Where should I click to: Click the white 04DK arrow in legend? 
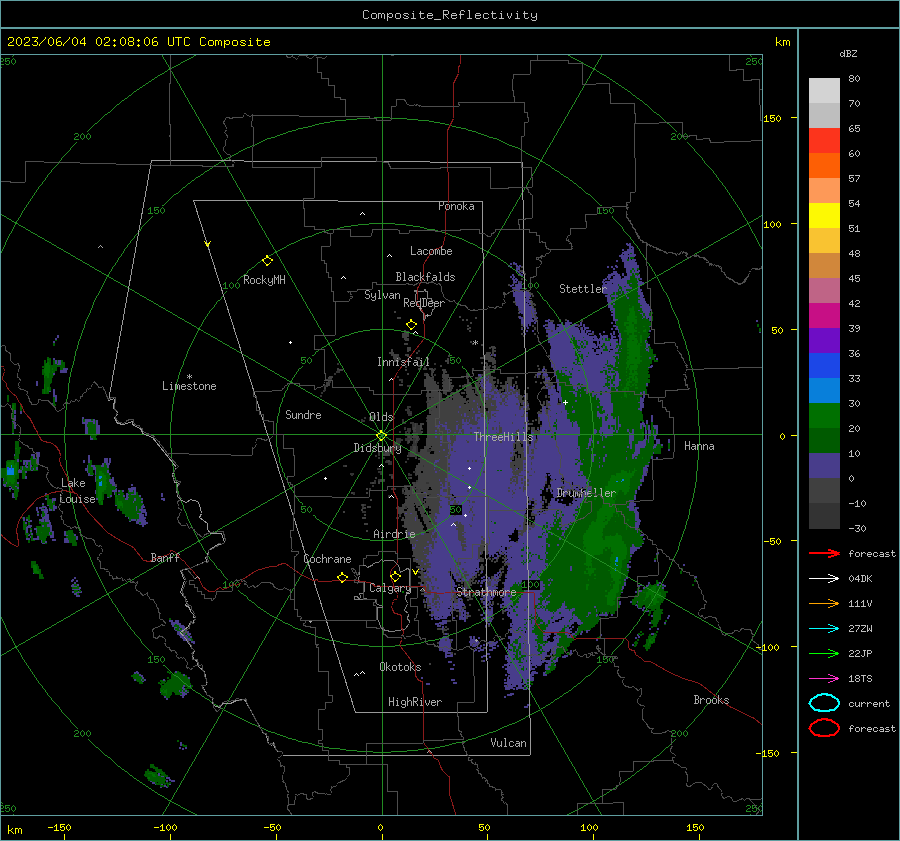[824, 578]
